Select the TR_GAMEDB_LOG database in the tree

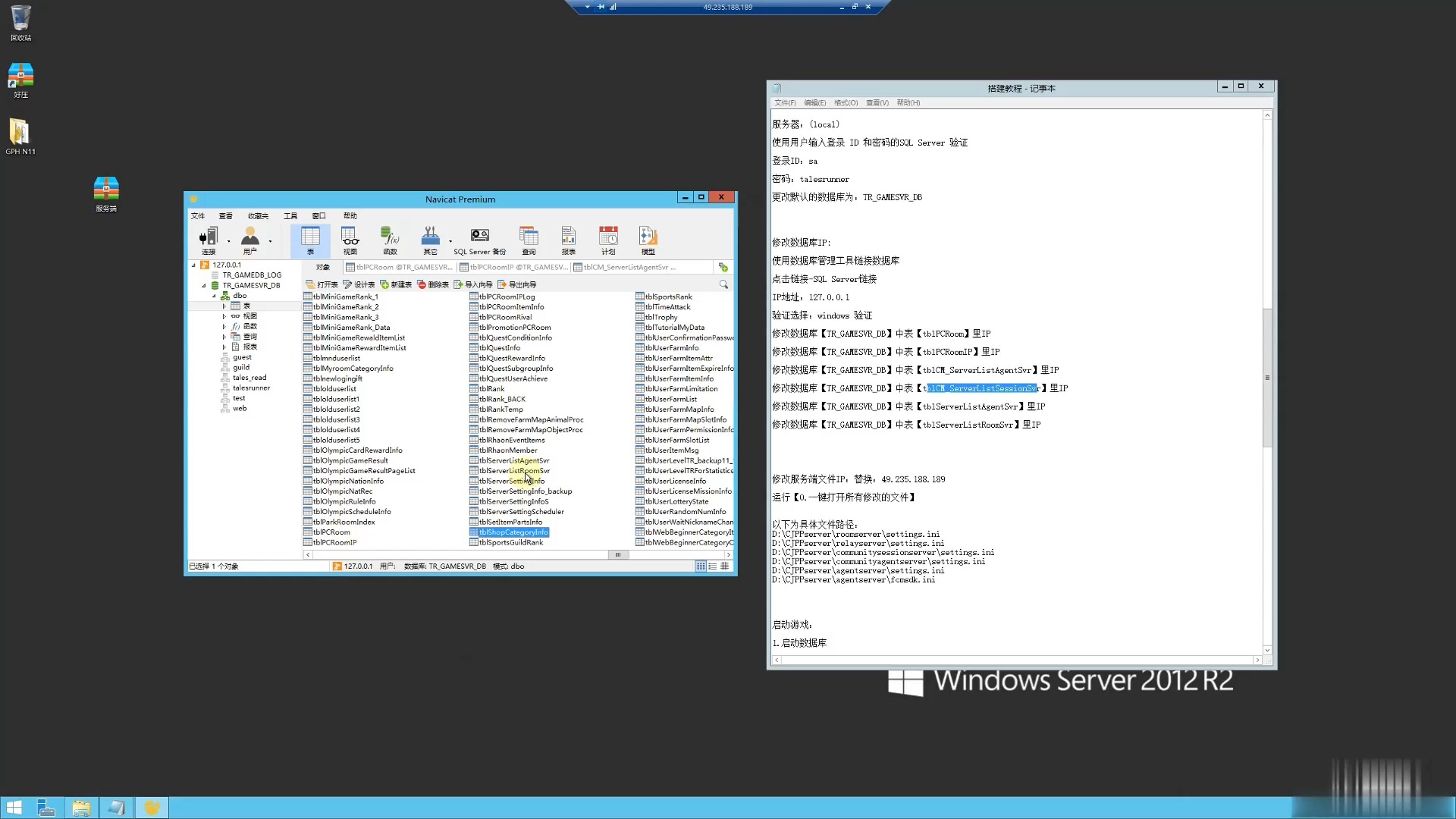[x=252, y=275]
